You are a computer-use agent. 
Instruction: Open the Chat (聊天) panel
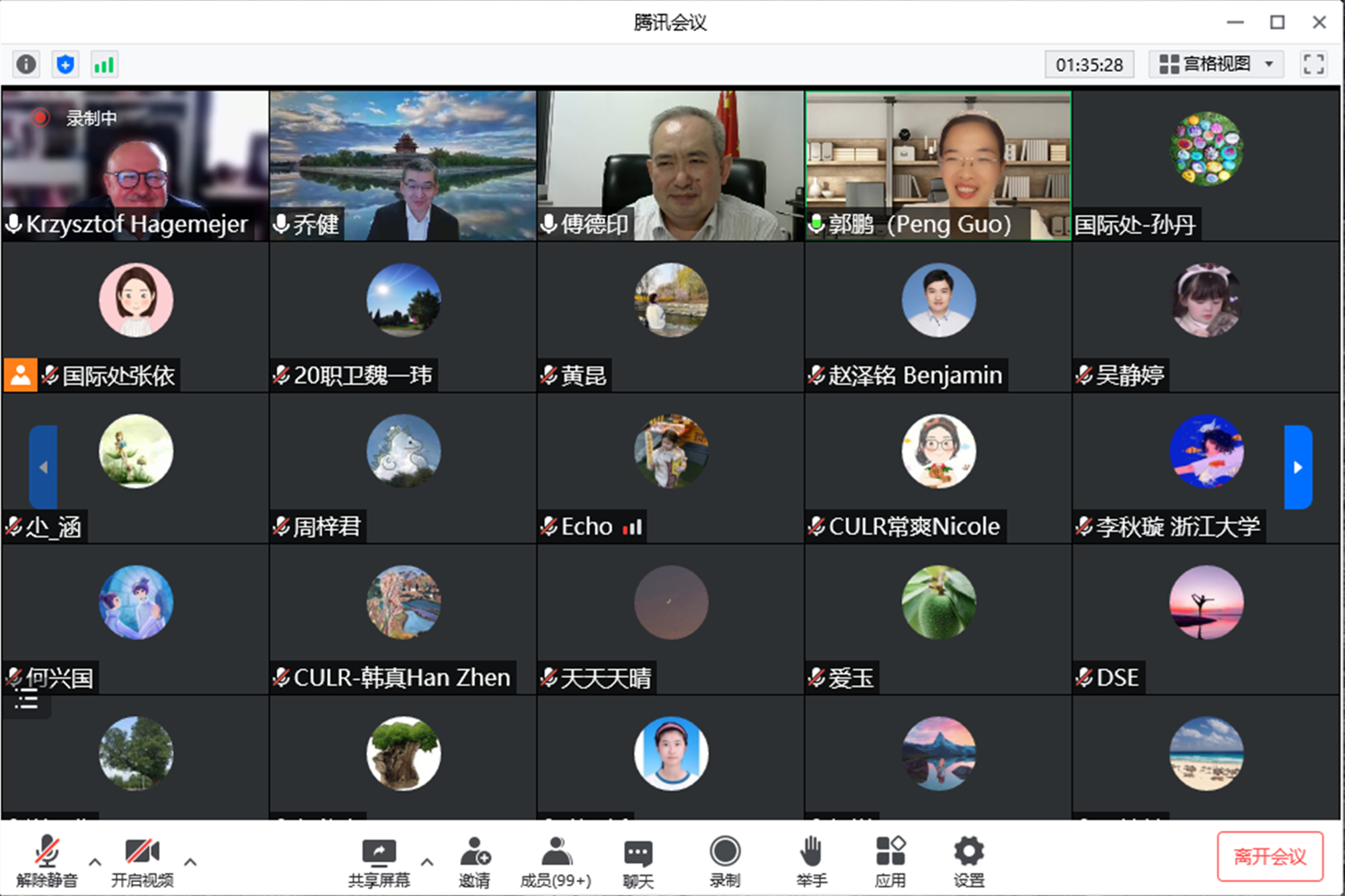pyautogui.click(x=638, y=862)
